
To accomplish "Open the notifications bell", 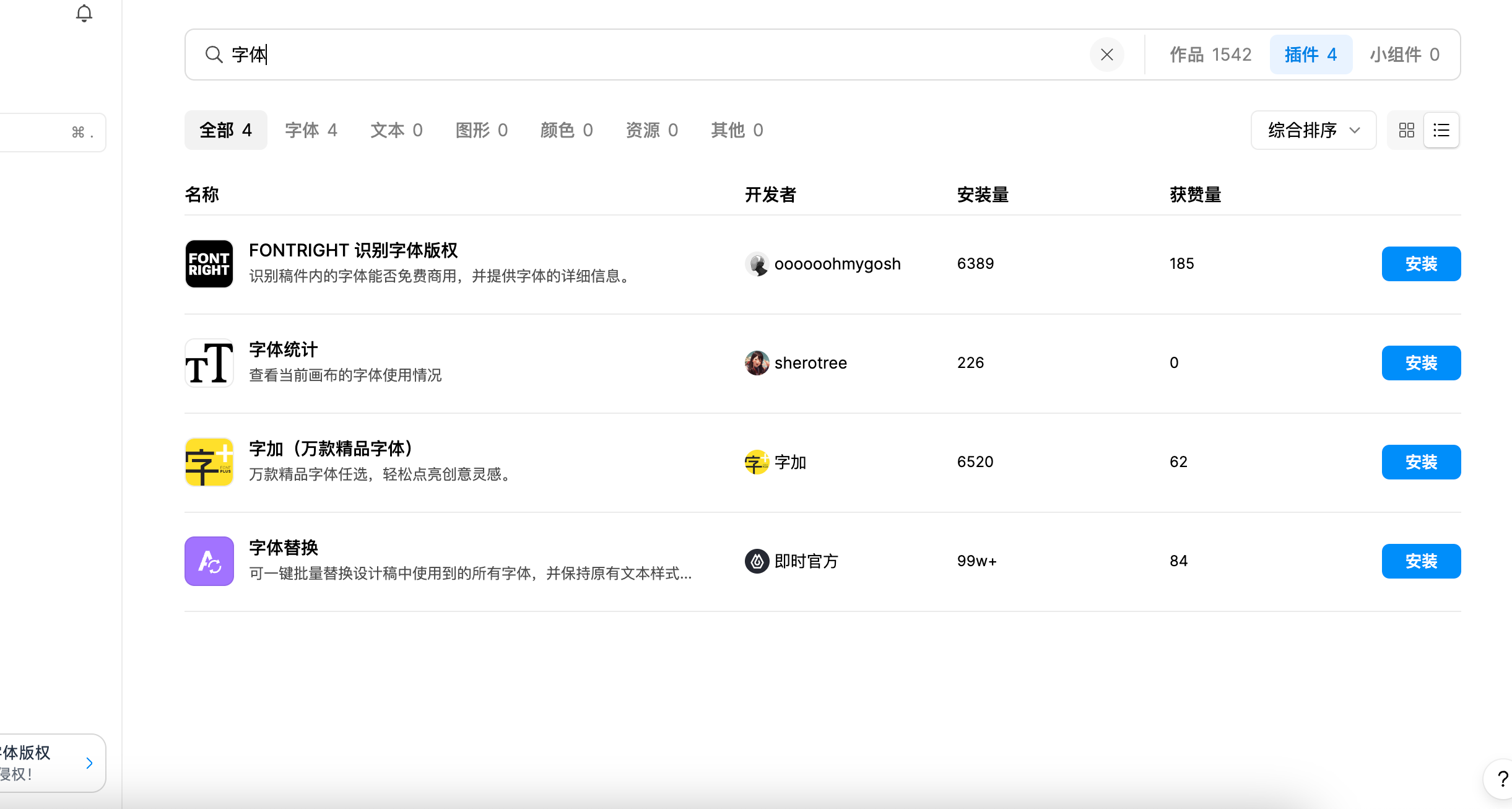I will click(84, 13).
